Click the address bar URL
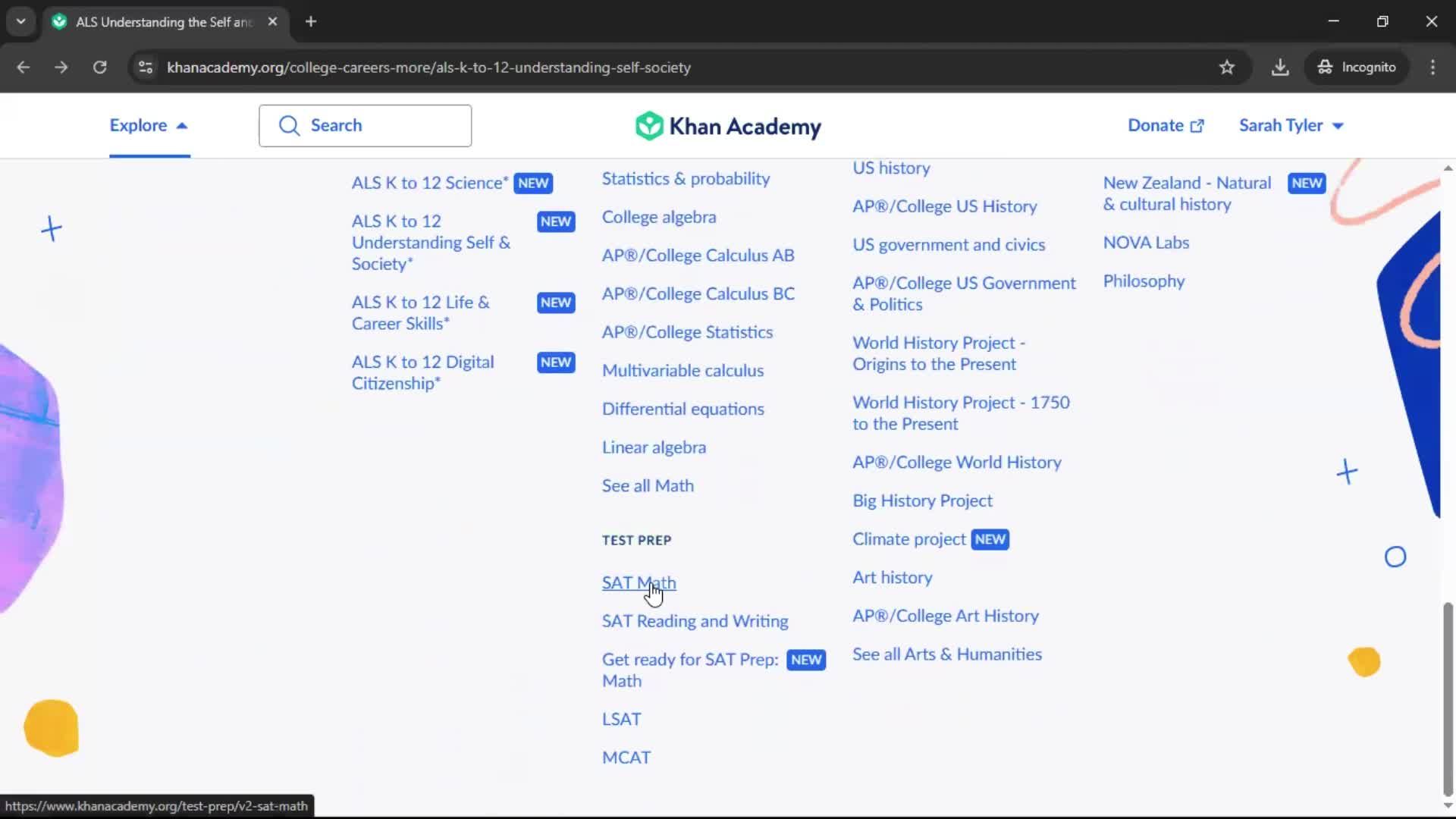The height and width of the screenshot is (819, 1456). point(428,67)
